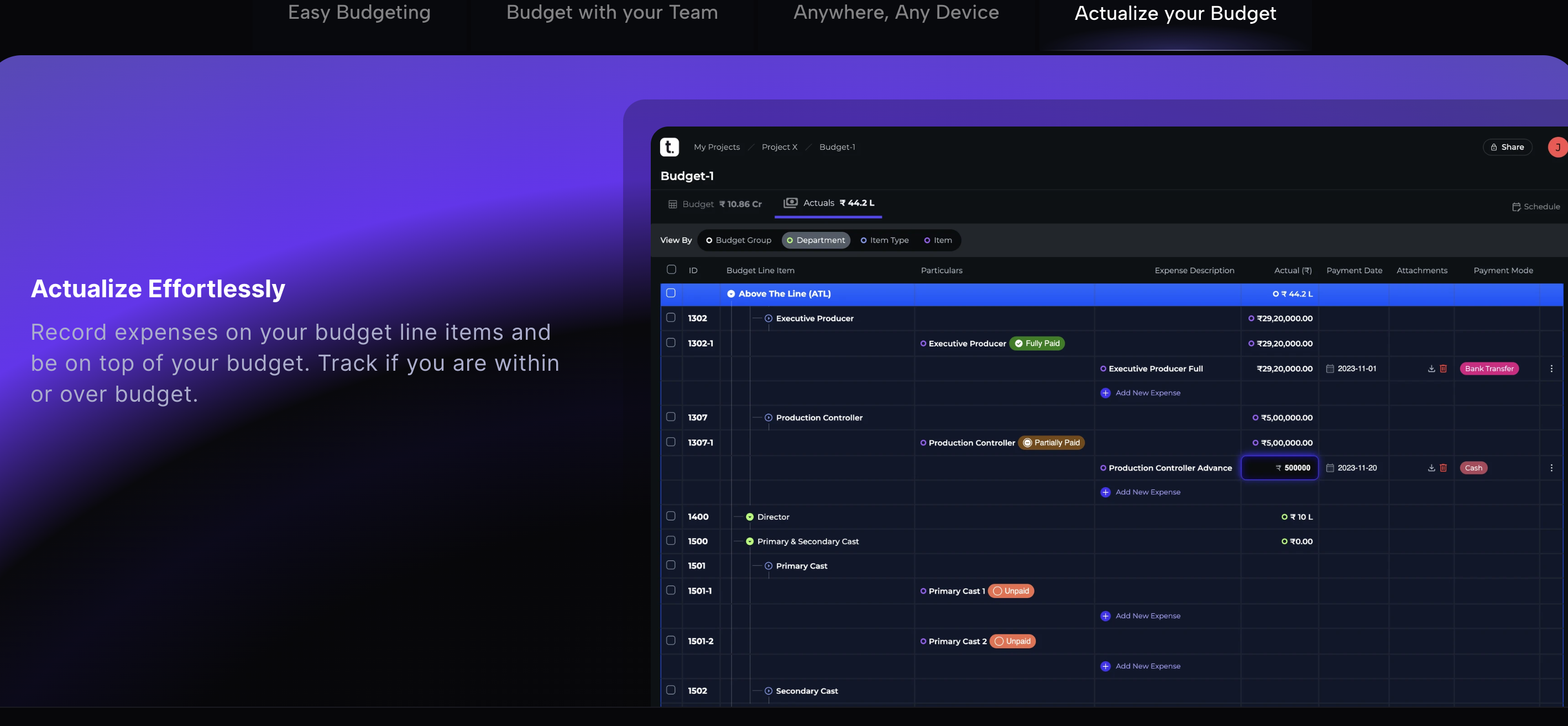1568x726 pixels.
Task: Collapse the Above The Line (ATL) group
Action: coord(731,294)
